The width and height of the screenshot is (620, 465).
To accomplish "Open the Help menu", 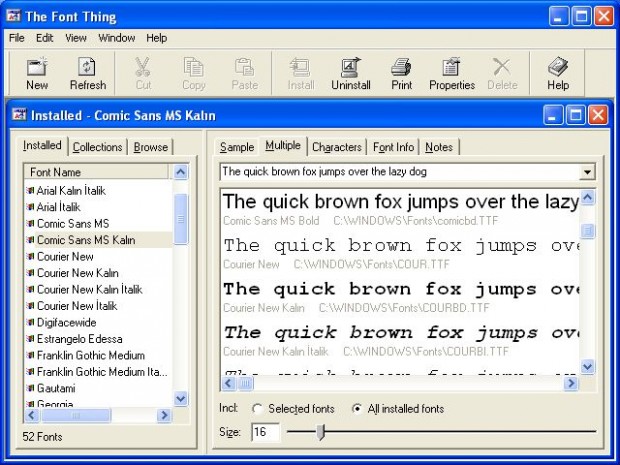I will click(157, 38).
